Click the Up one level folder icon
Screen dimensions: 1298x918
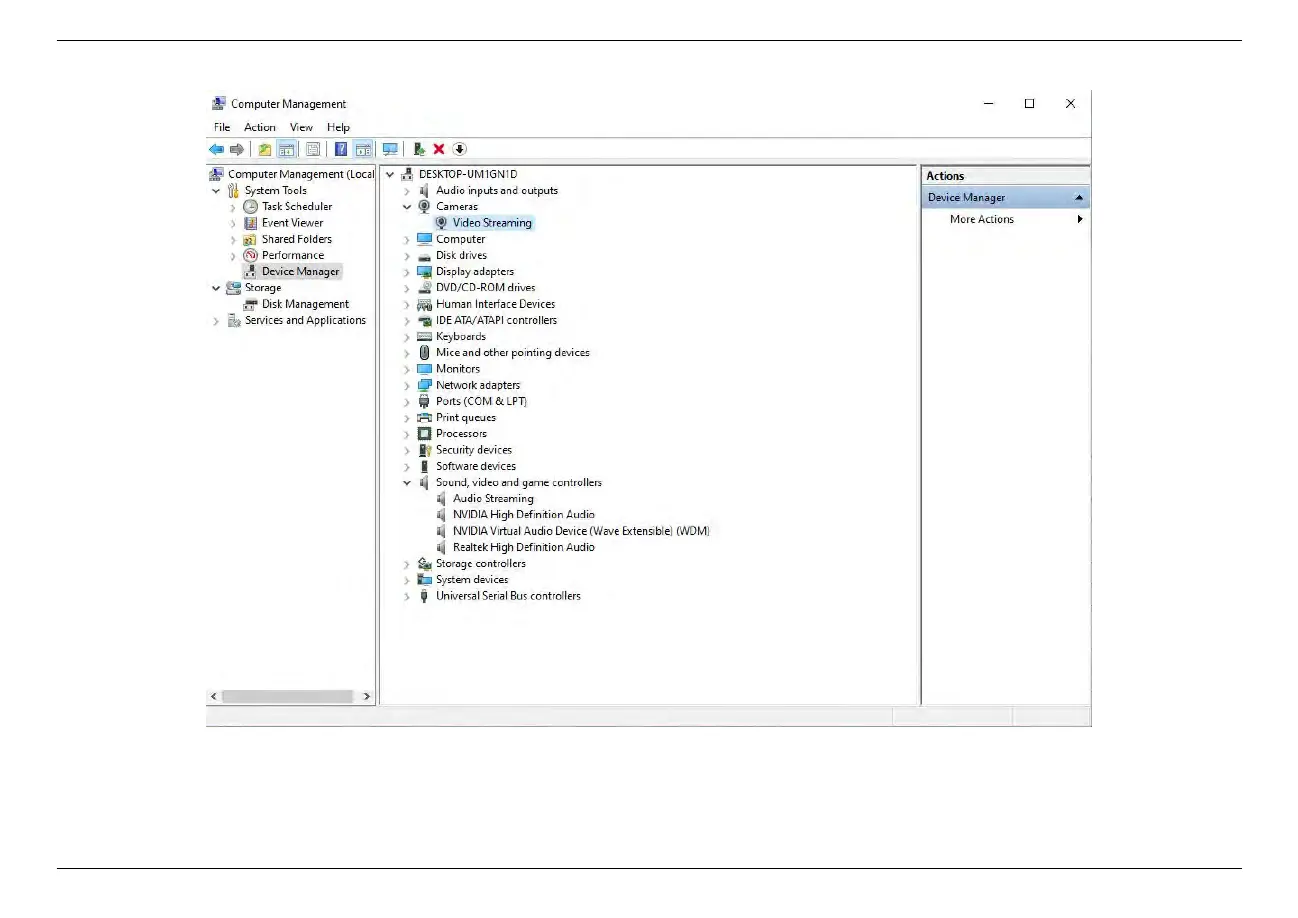click(264, 149)
